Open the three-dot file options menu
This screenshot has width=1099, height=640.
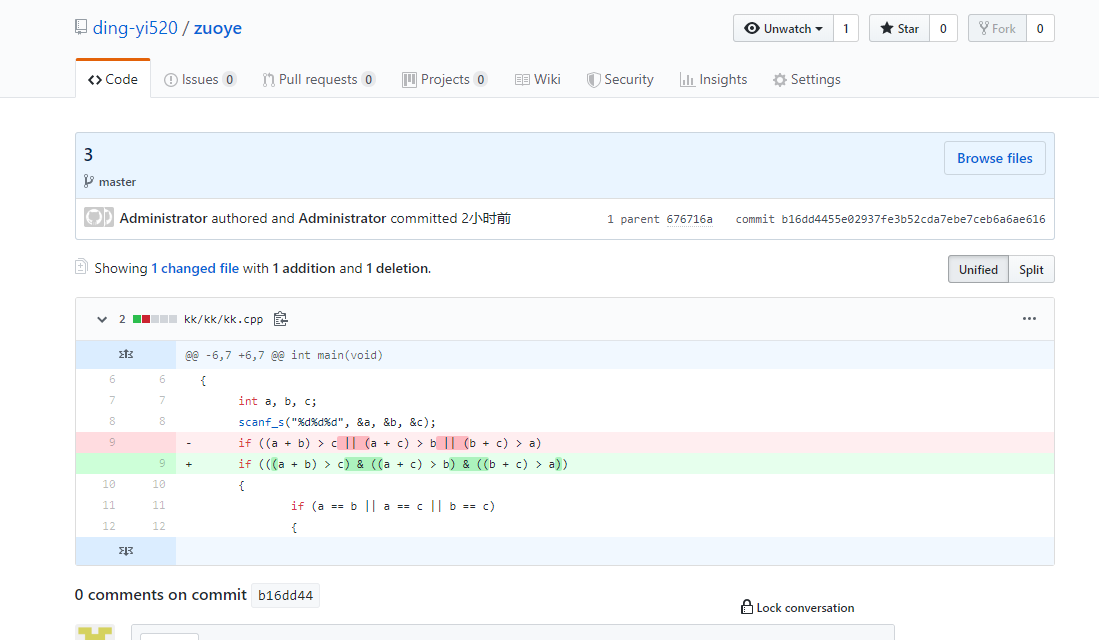1029,319
